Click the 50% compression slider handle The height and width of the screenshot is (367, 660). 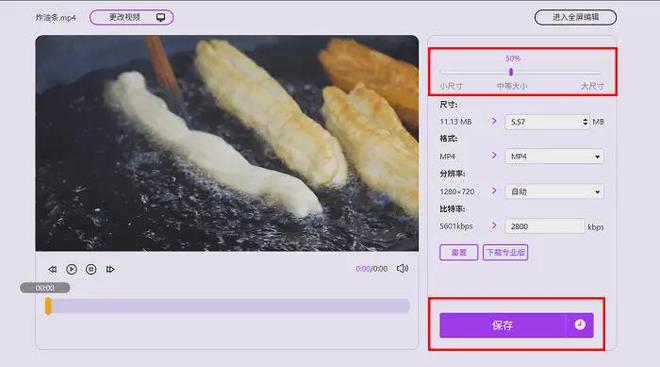511,72
